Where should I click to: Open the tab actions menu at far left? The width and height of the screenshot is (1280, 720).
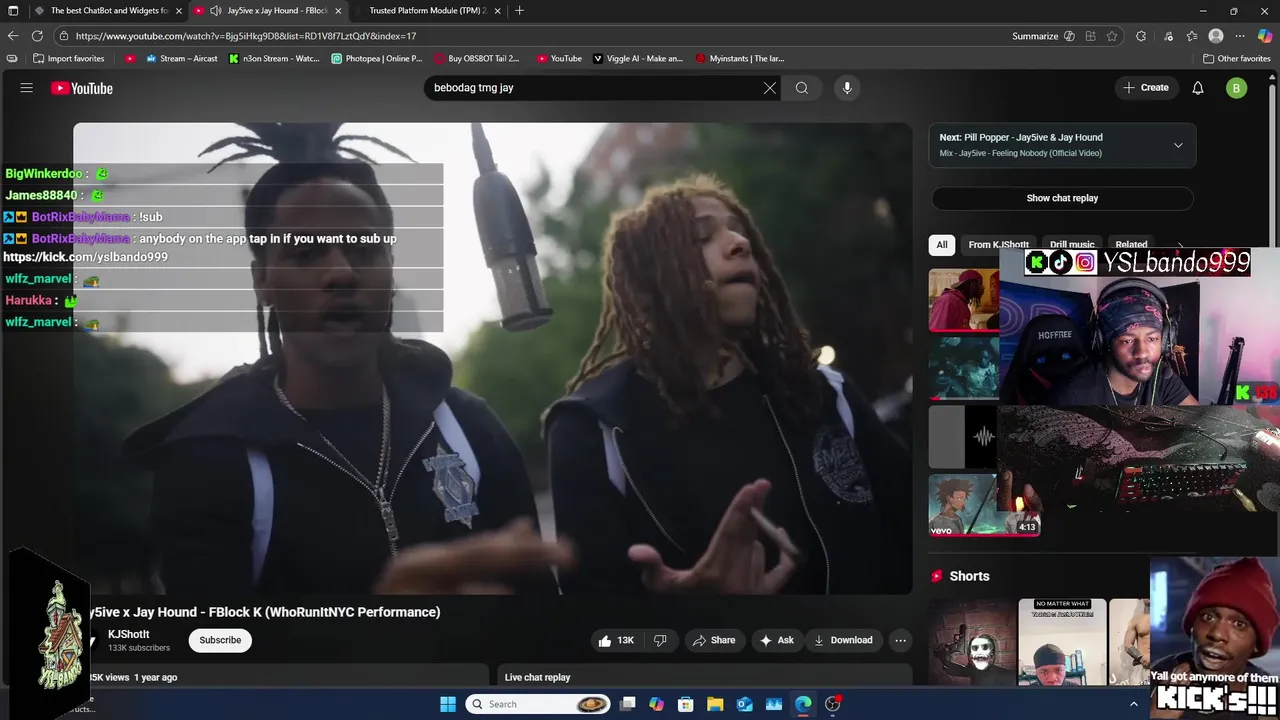coord(11,10)
